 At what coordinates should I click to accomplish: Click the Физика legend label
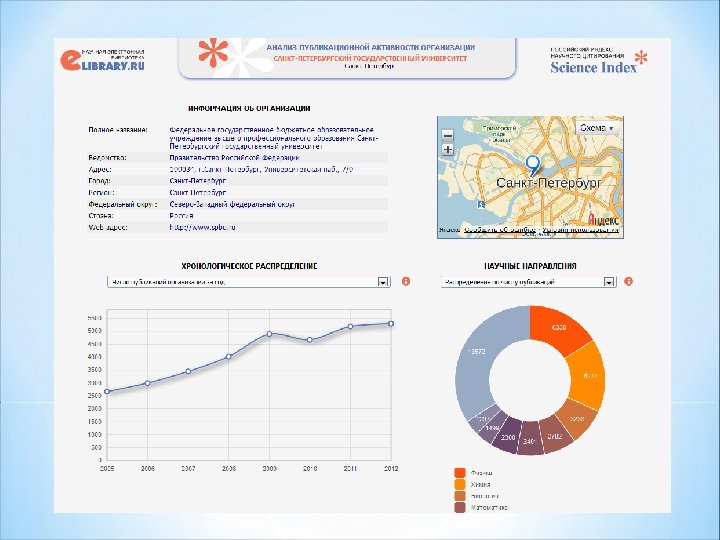pos(481,473)
